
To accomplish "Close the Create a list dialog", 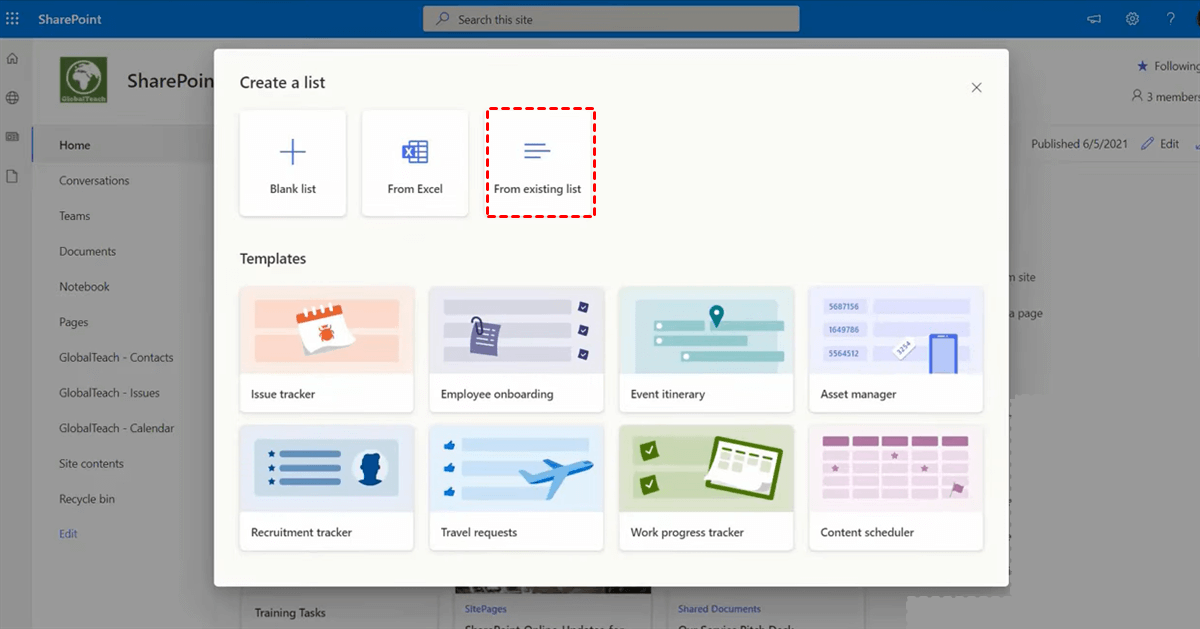I will click(x=977, y=88).
